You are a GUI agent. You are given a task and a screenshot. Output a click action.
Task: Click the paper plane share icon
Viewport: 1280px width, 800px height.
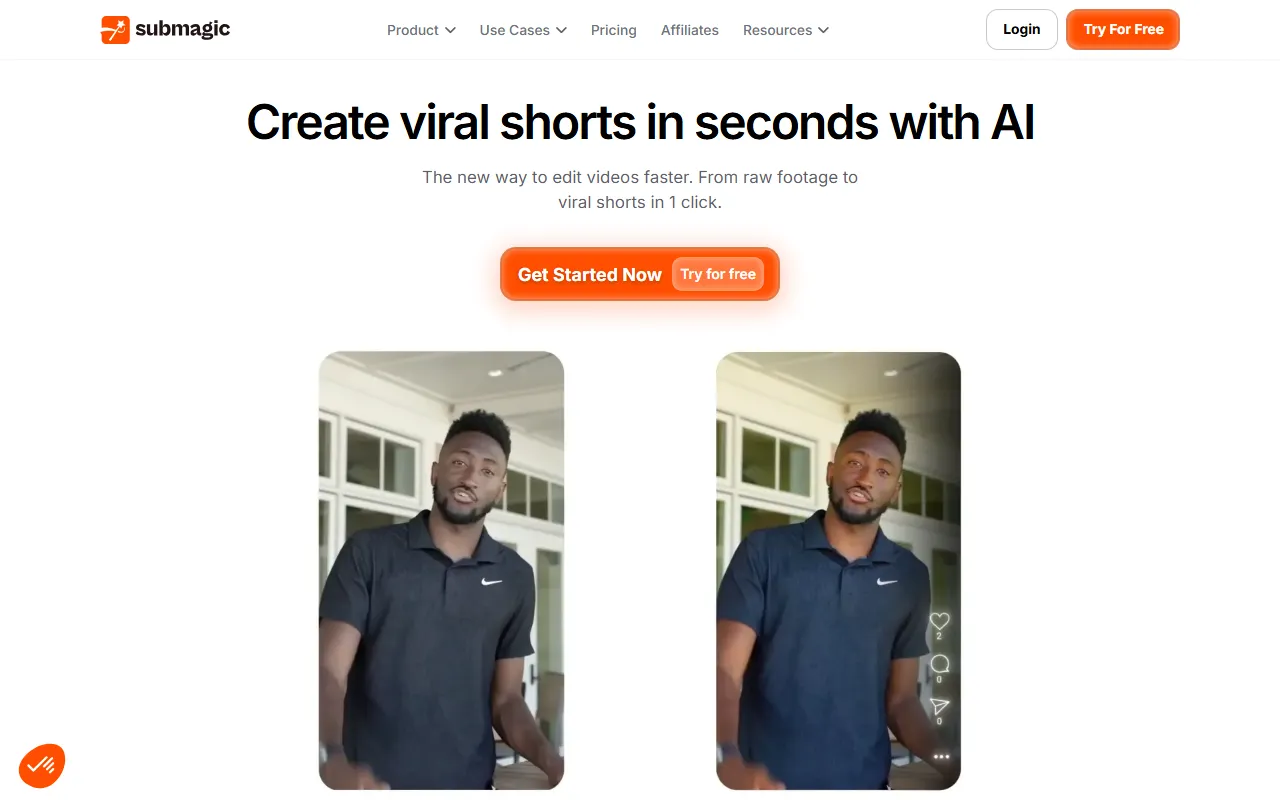[939, 706]
